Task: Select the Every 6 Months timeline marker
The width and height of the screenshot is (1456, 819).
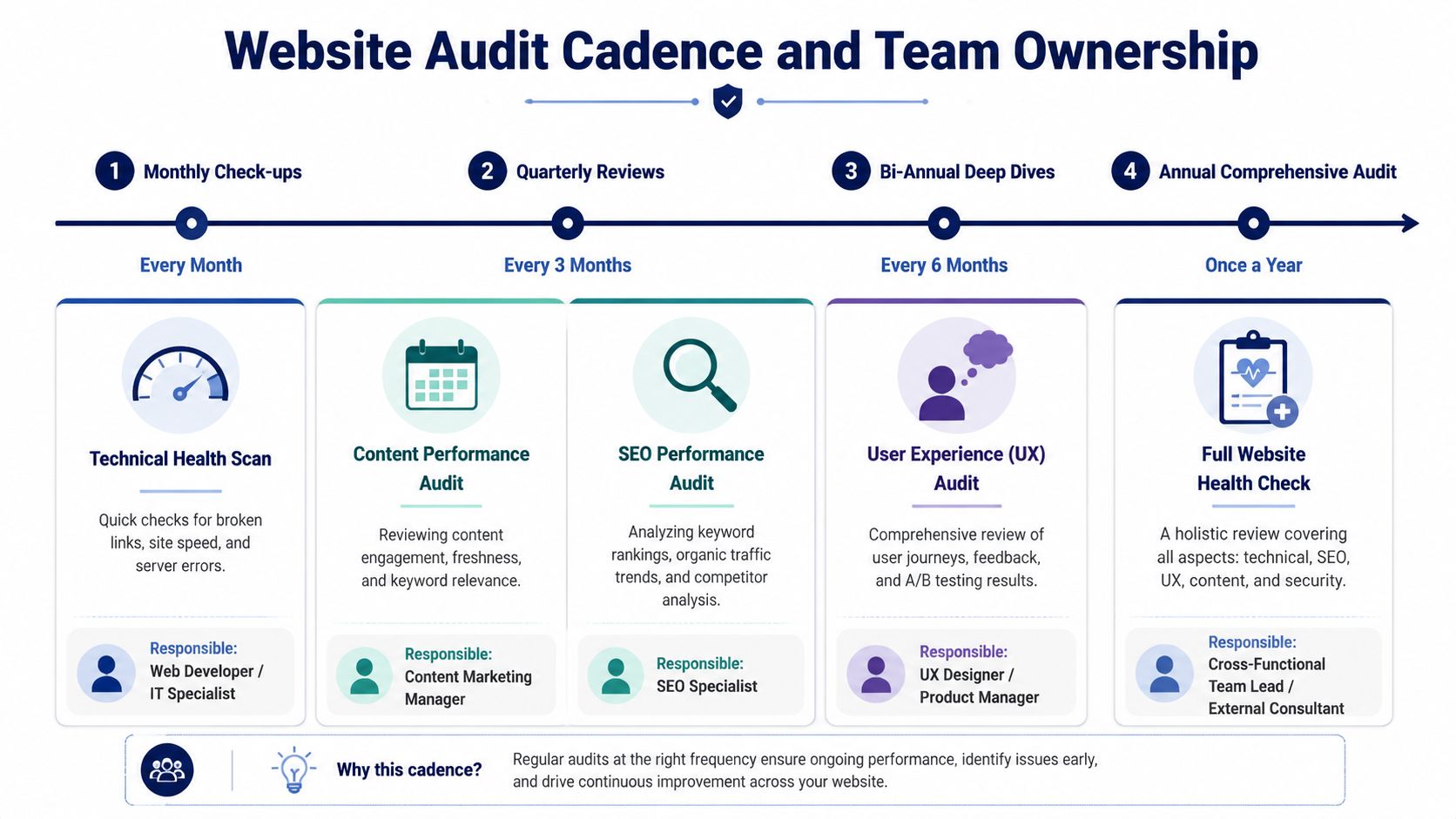Action: pyautogui.click(x=944, y=224)
